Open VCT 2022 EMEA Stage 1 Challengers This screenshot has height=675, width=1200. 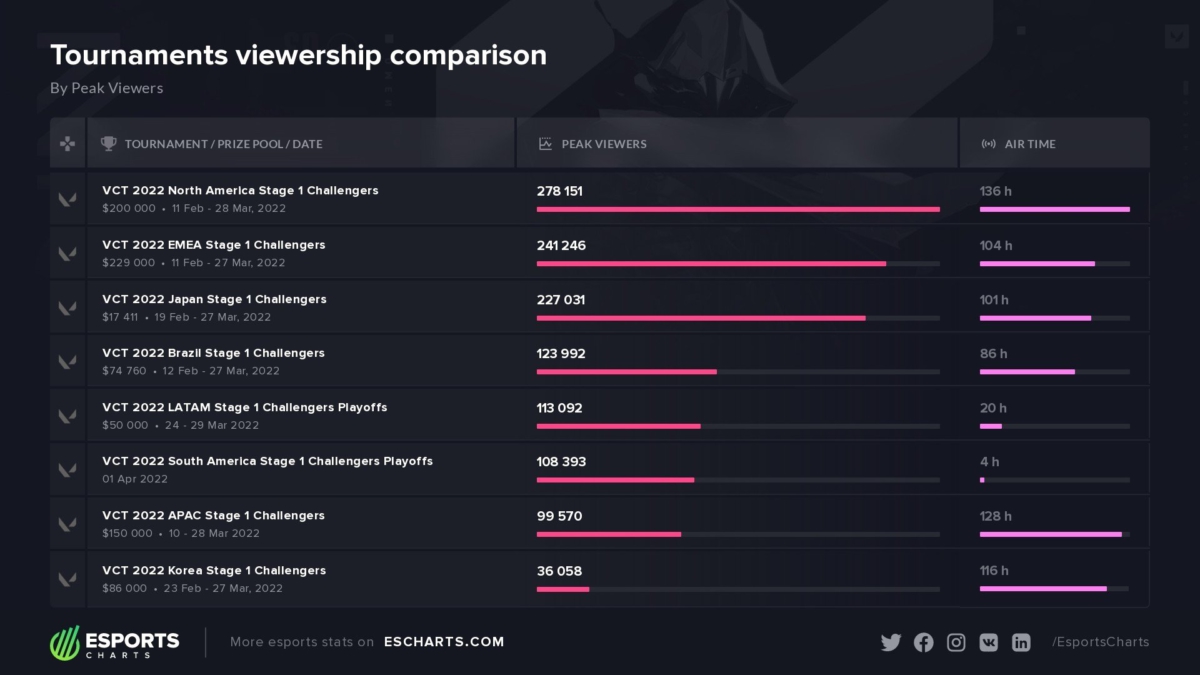tap(213, 245)
